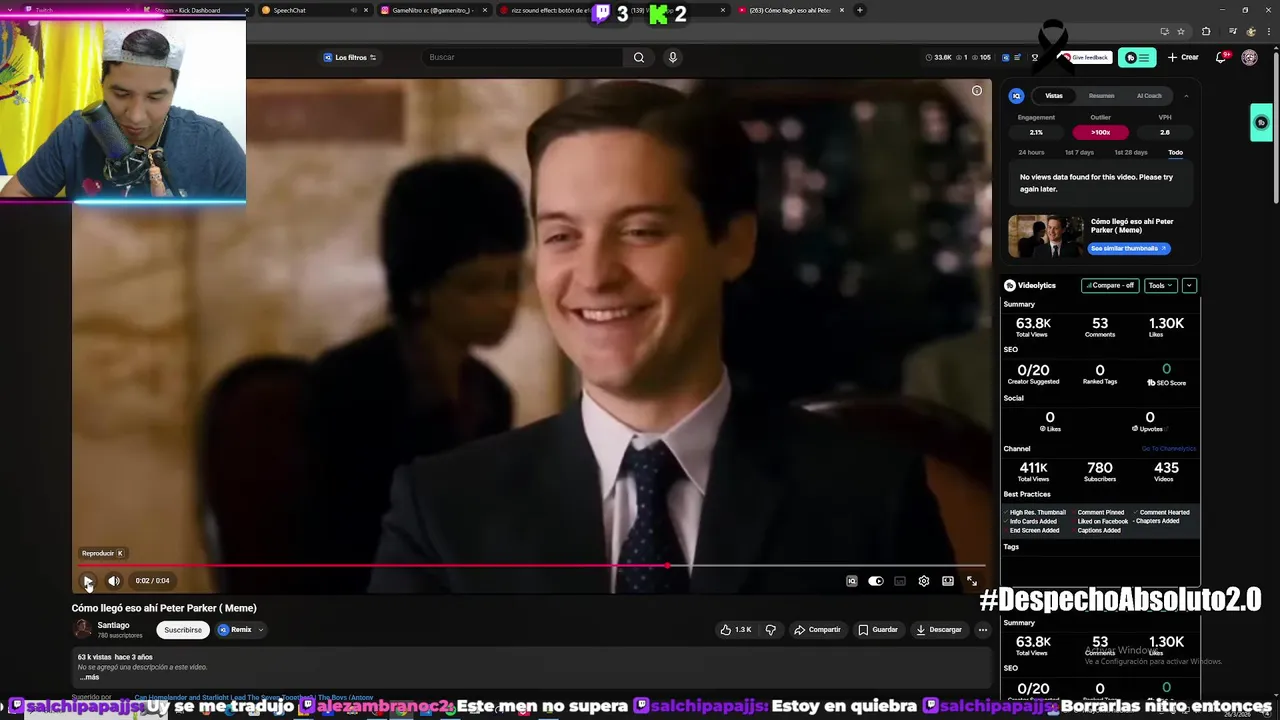Click the Engagement 2.1% value
Viewport: 1280px width, 720px height.
tap(1036, 132)
